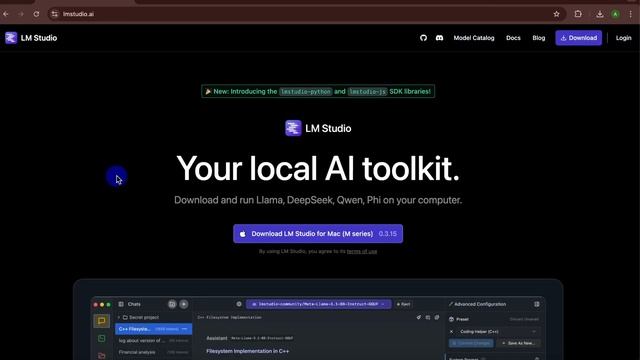Open the Docs nav item
The height and width of the screenshot is (360, 640).
[513, 38]
